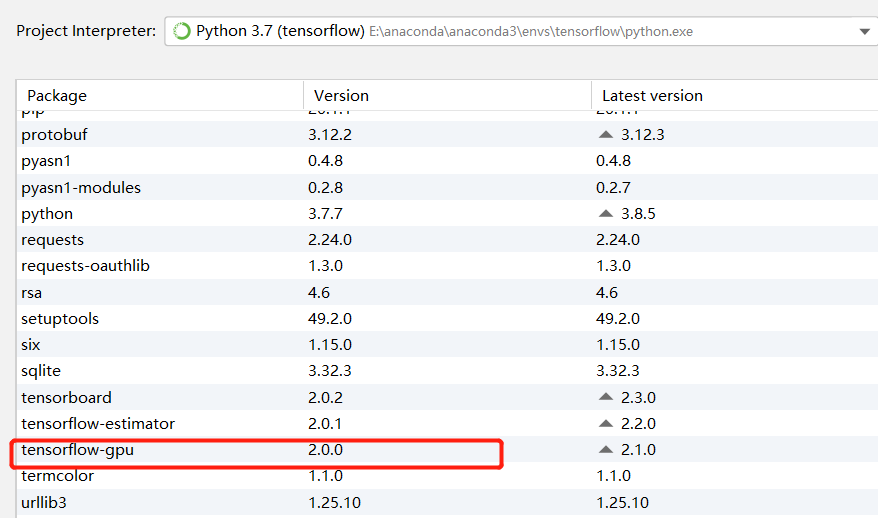This screenshot has width=878, height=518.
Task: Click the green interpreter loading icon
Action: point(181,31)
